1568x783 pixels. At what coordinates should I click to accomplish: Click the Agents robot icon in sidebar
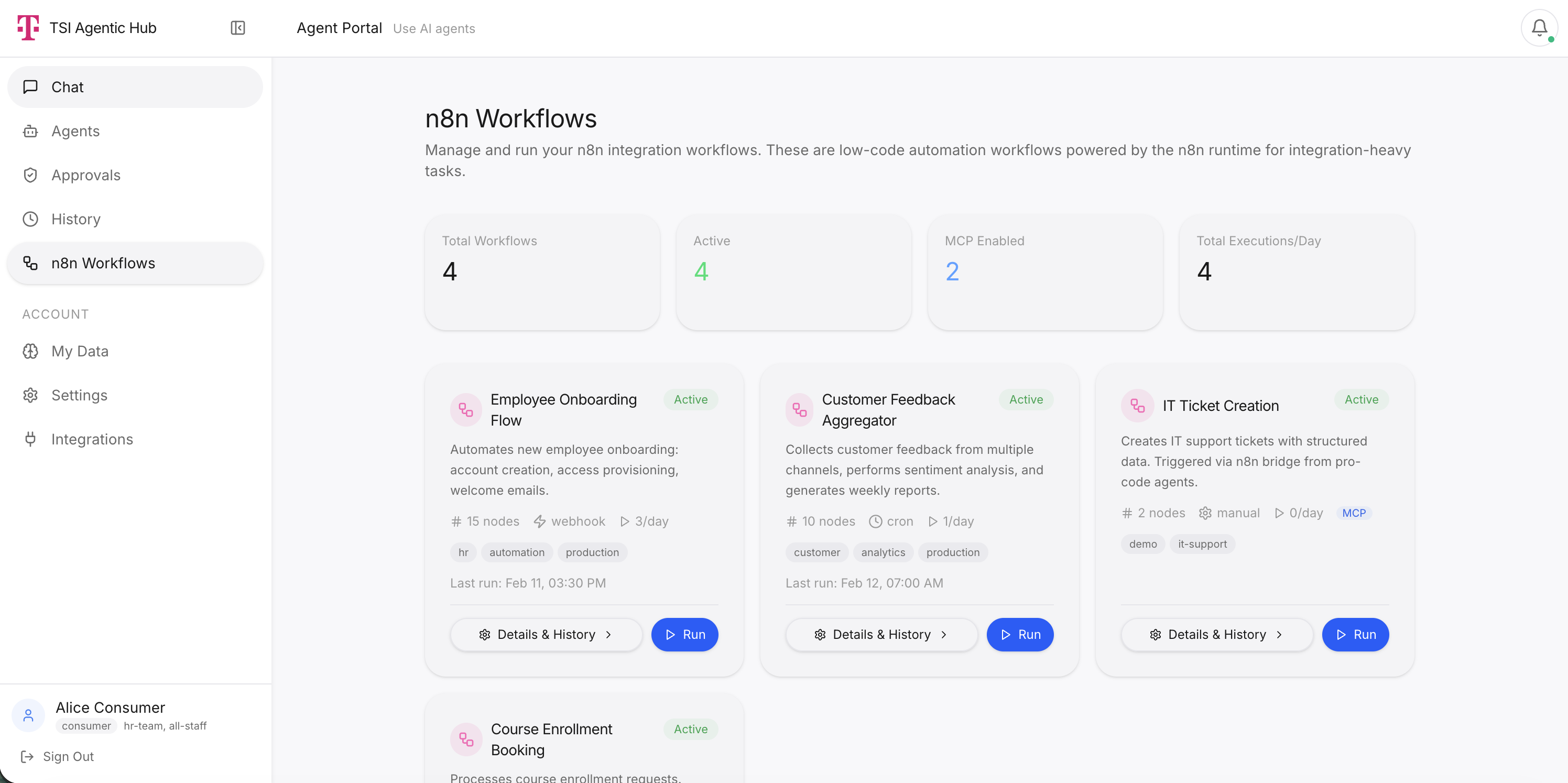30,131
